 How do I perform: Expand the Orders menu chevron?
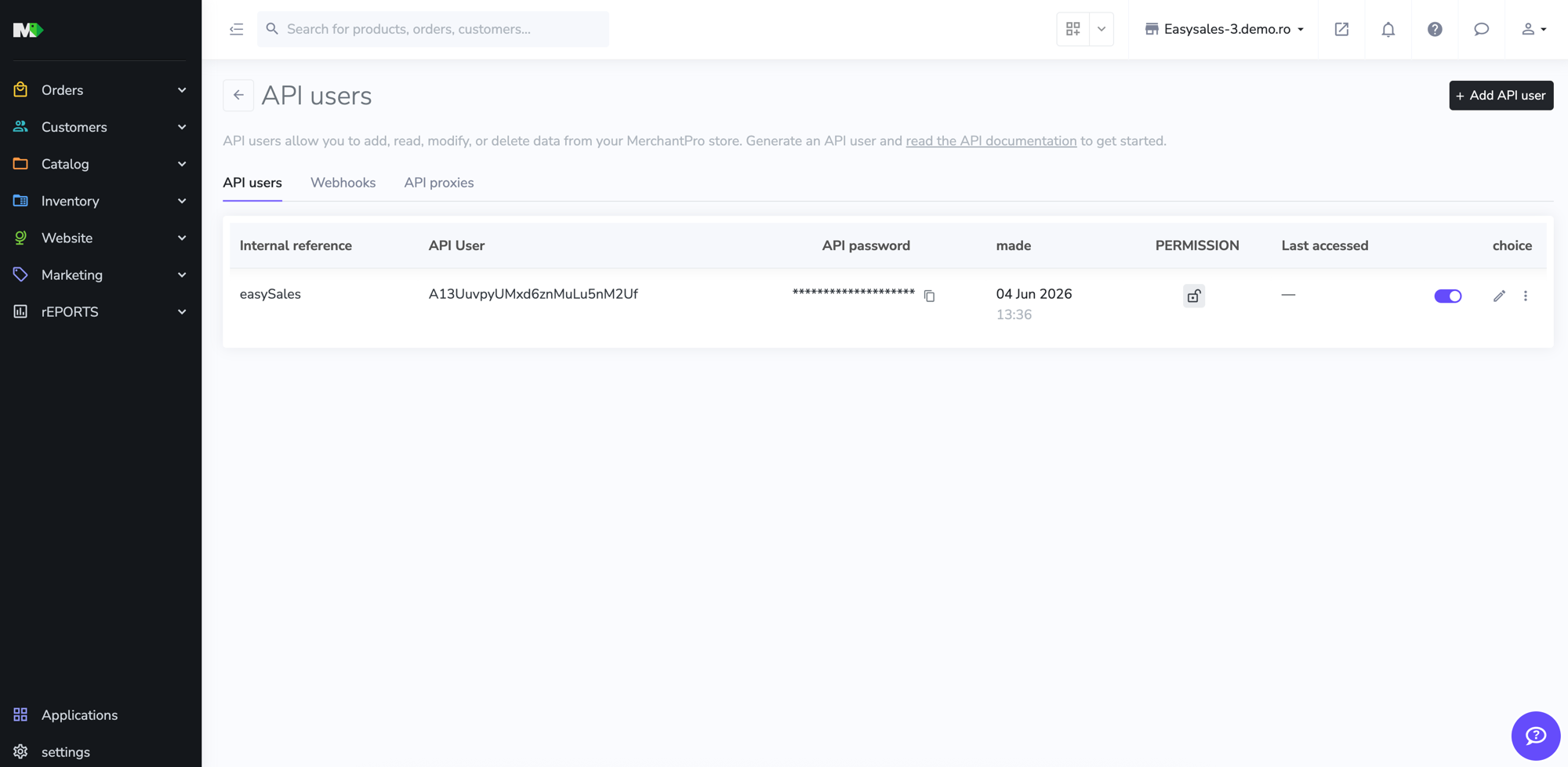(x=182, y=90)
